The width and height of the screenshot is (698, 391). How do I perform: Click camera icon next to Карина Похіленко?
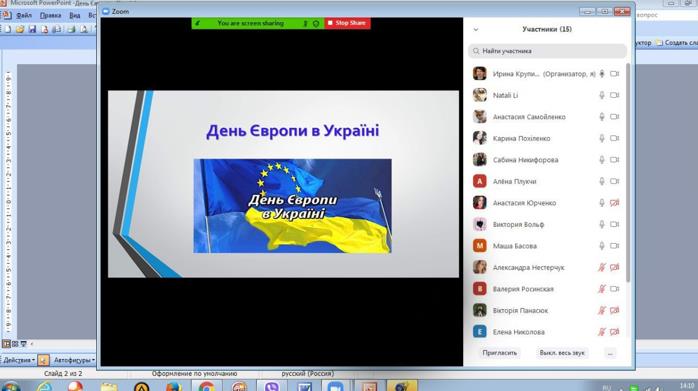(614, 138)
